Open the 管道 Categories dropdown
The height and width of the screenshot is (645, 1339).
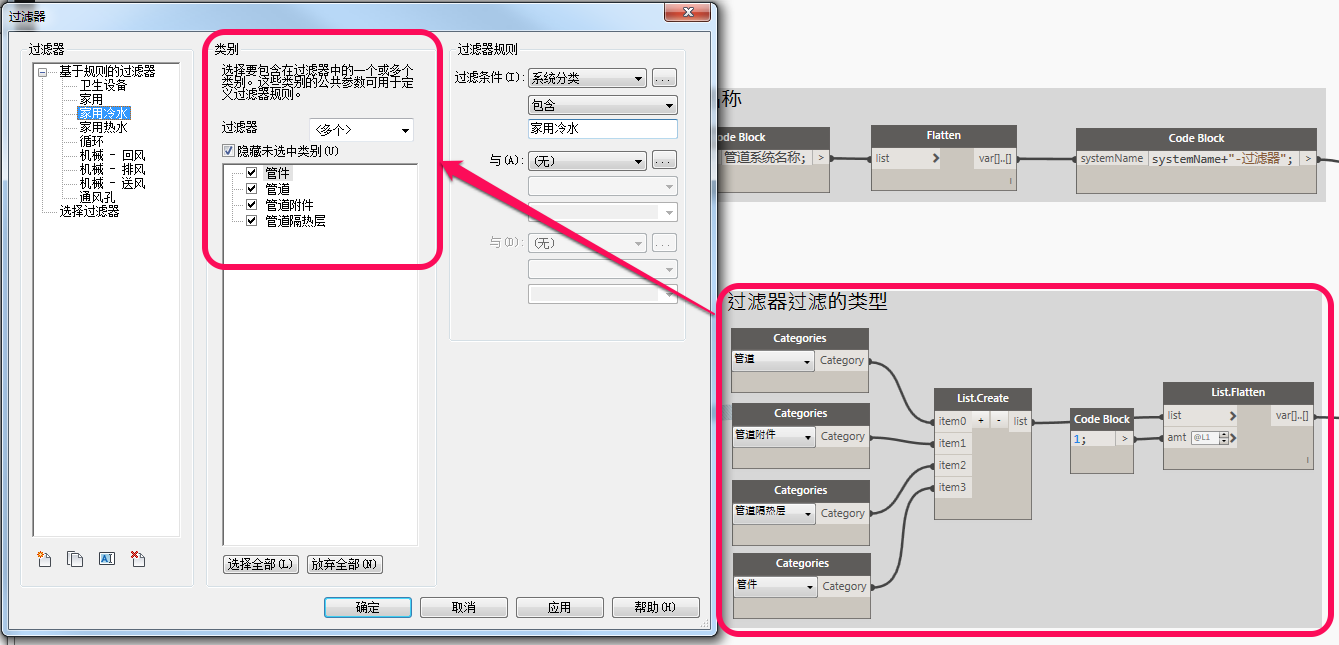(x=773, y=360)
